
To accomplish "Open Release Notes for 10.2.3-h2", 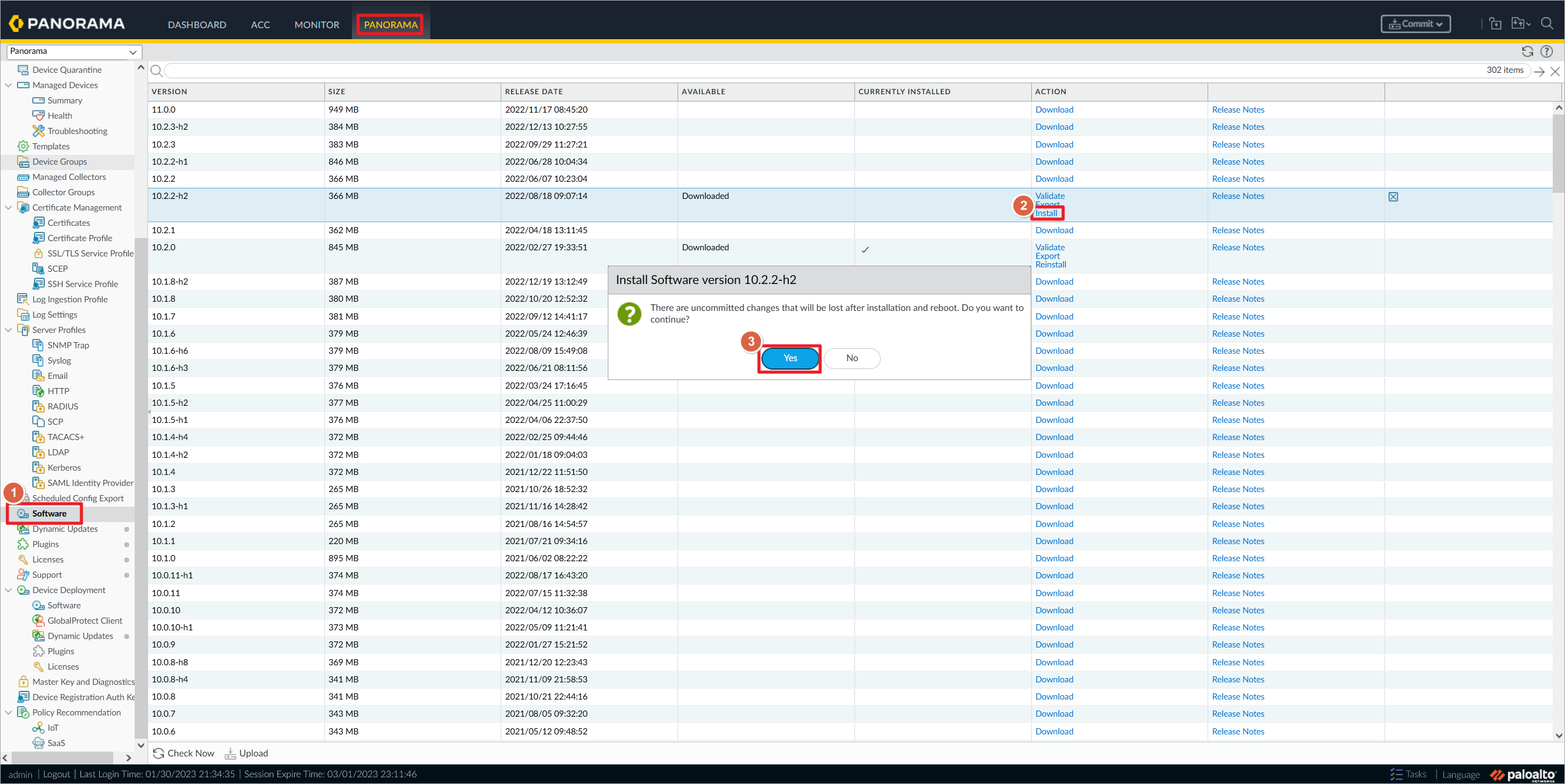I will tap(1238, 127).
